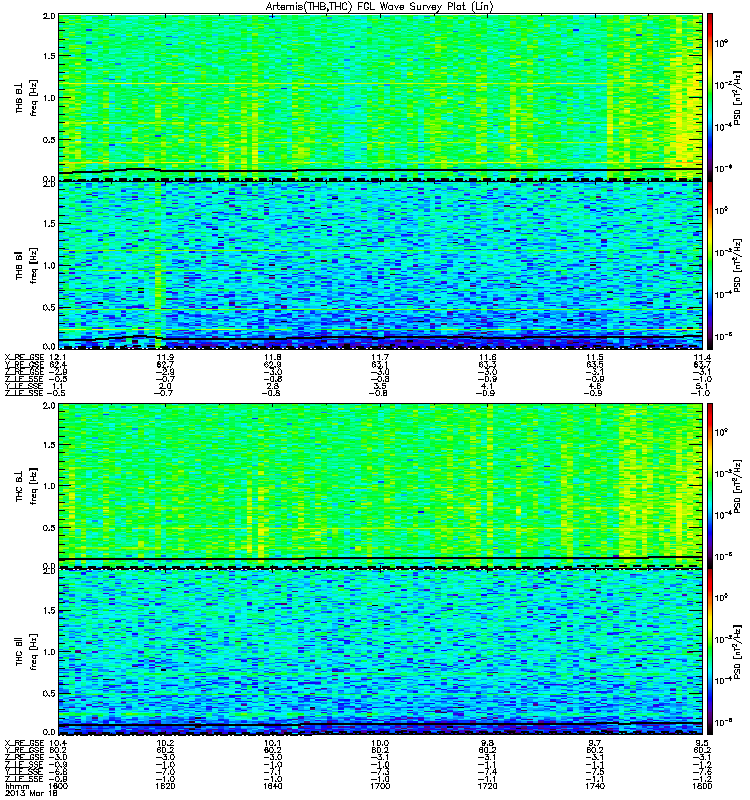The width and height of the screenshot is (750, 800).
Task: Click the THC X_RE_GSE value '10.2'
Action: pyautogui.click(x=166, y=743)
